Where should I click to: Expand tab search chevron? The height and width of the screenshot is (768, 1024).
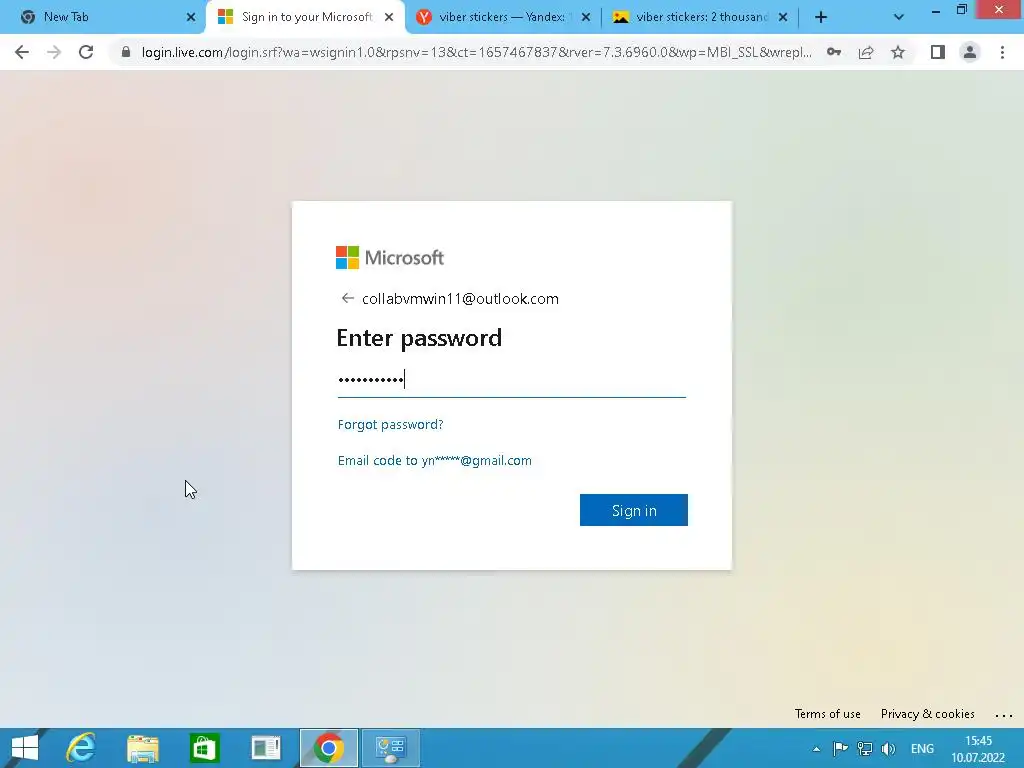point(899,18)
